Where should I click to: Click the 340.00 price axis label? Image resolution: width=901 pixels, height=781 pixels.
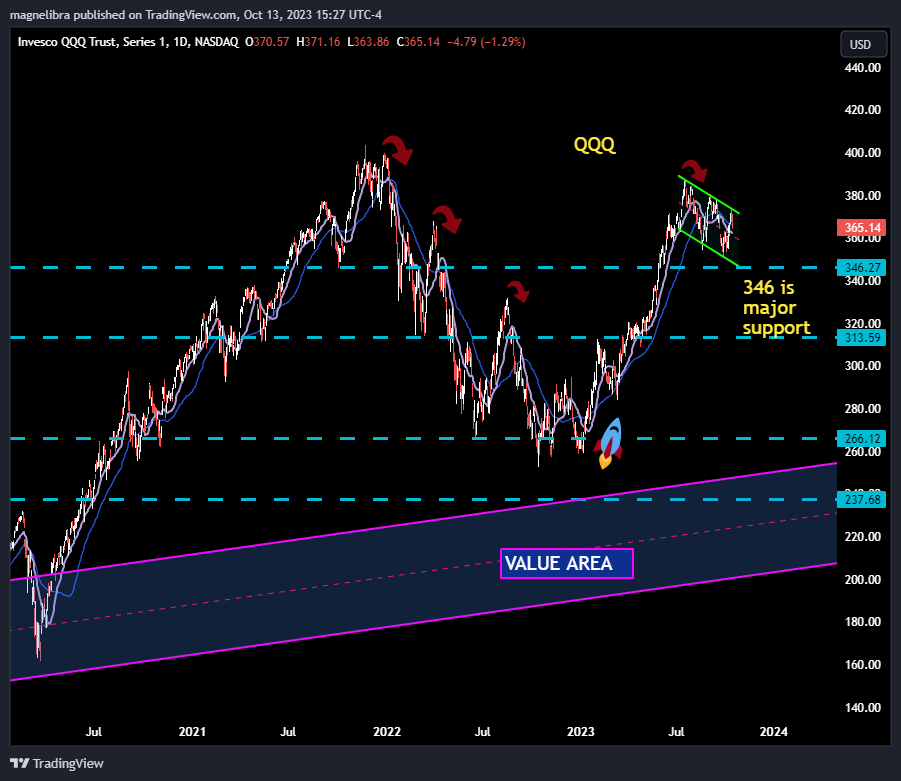point(863,281)
